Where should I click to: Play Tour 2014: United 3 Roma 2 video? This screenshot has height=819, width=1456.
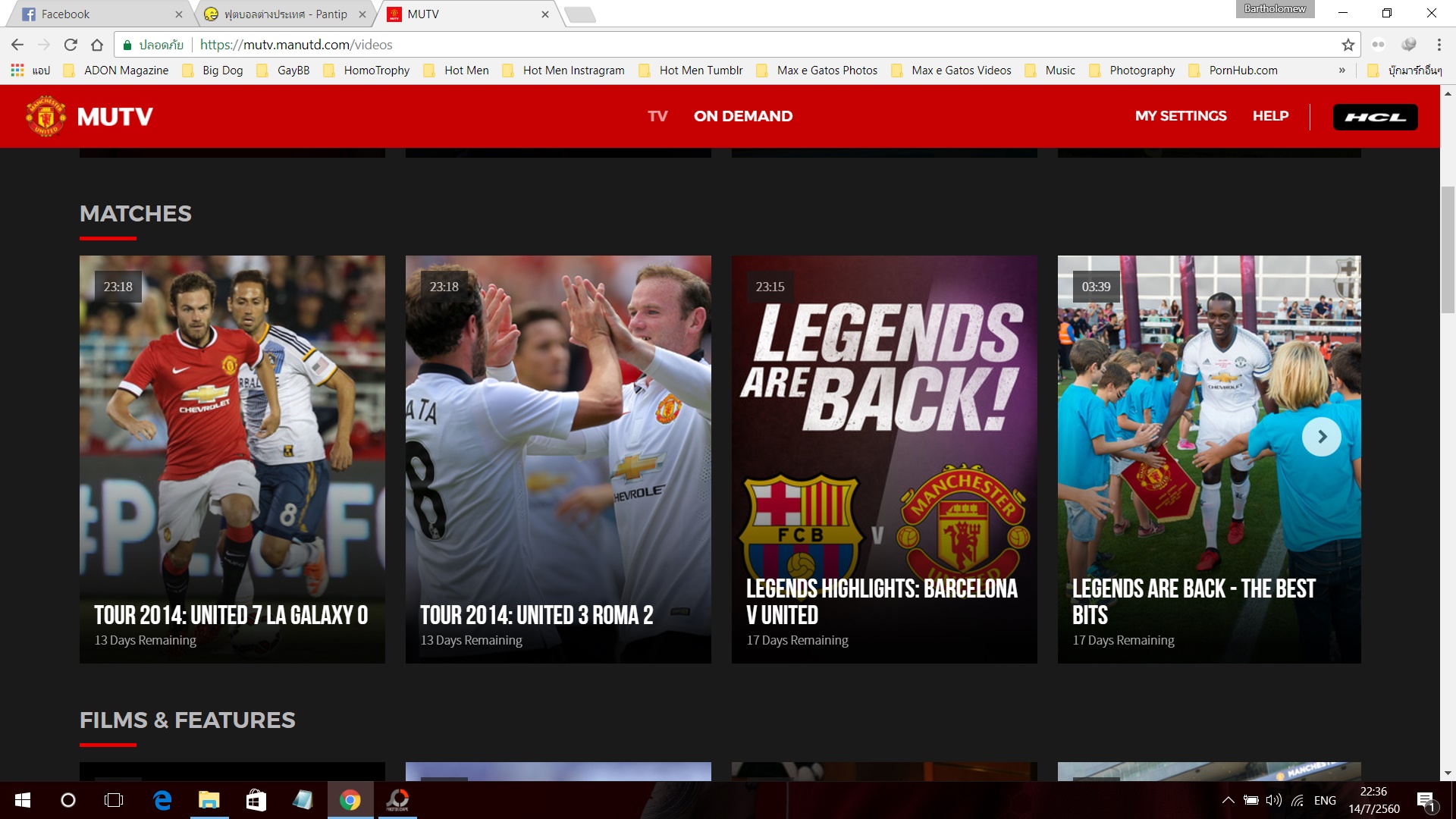click(558, 460)
